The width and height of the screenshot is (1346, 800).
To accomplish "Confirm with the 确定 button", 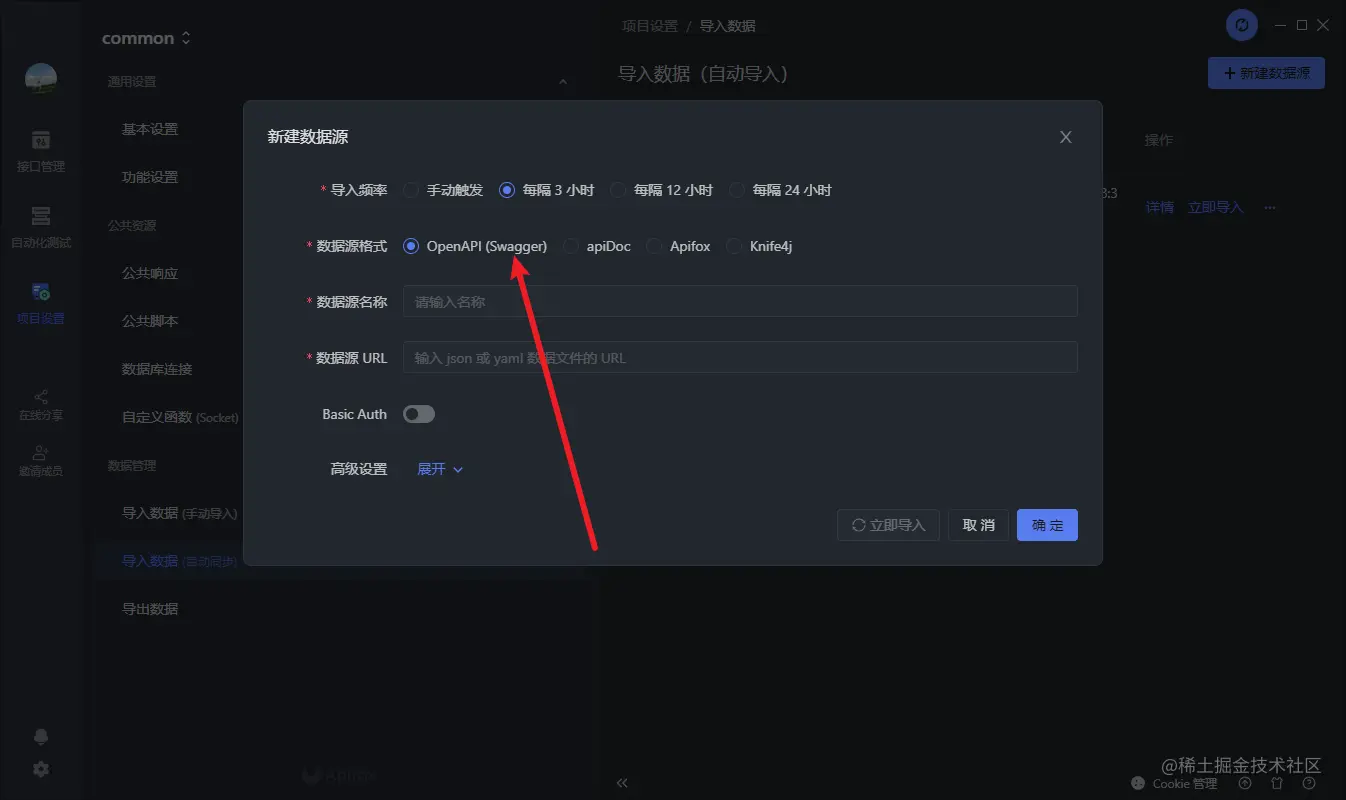I will [1047, 525].
